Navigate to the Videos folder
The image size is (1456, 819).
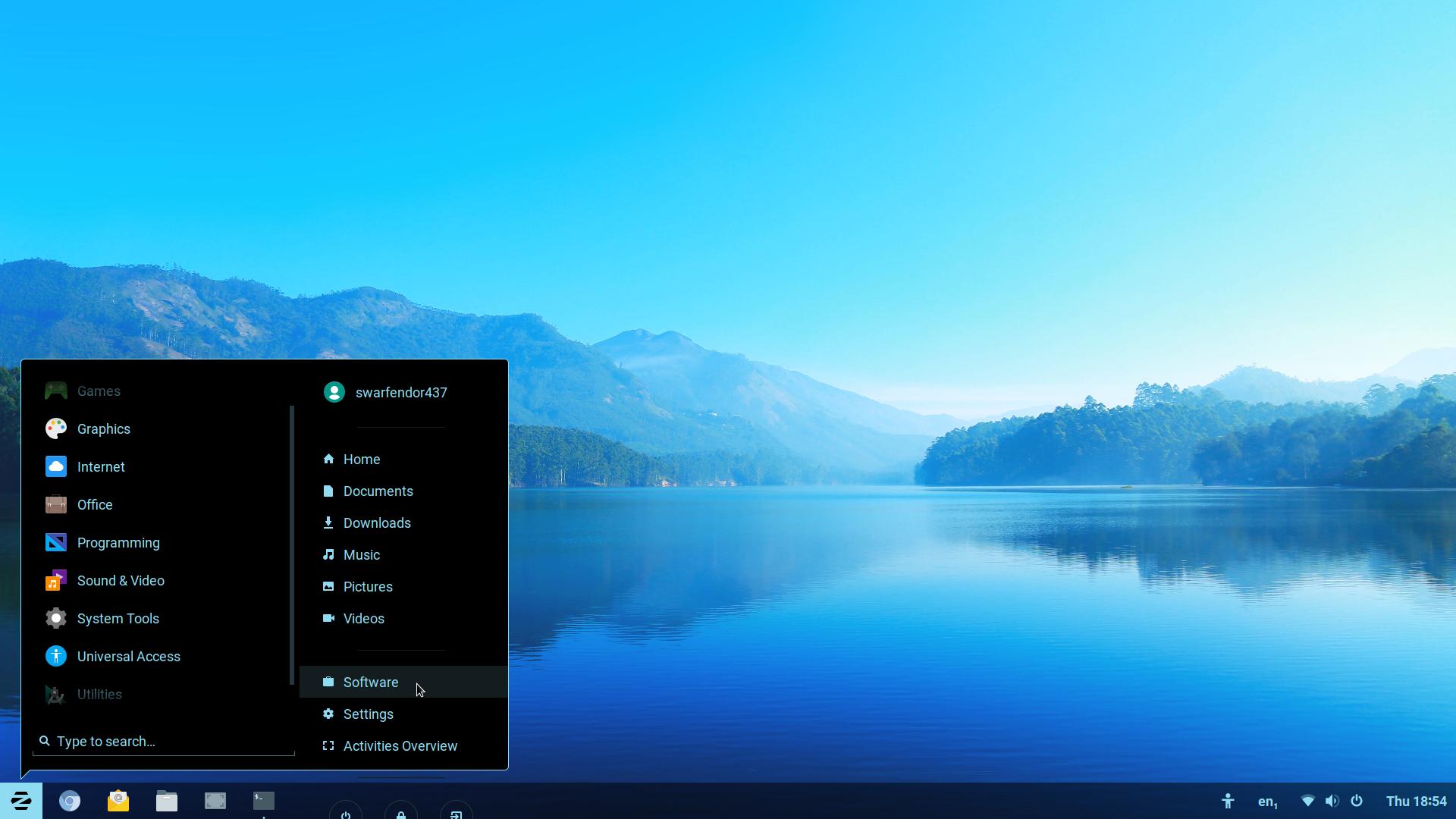363,618
